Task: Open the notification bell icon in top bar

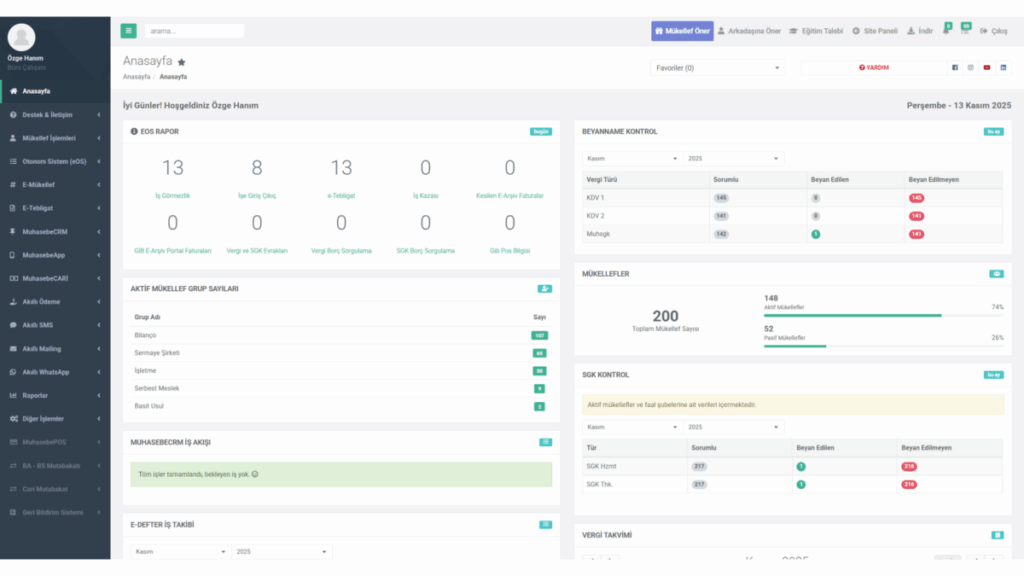Action: 946,31
